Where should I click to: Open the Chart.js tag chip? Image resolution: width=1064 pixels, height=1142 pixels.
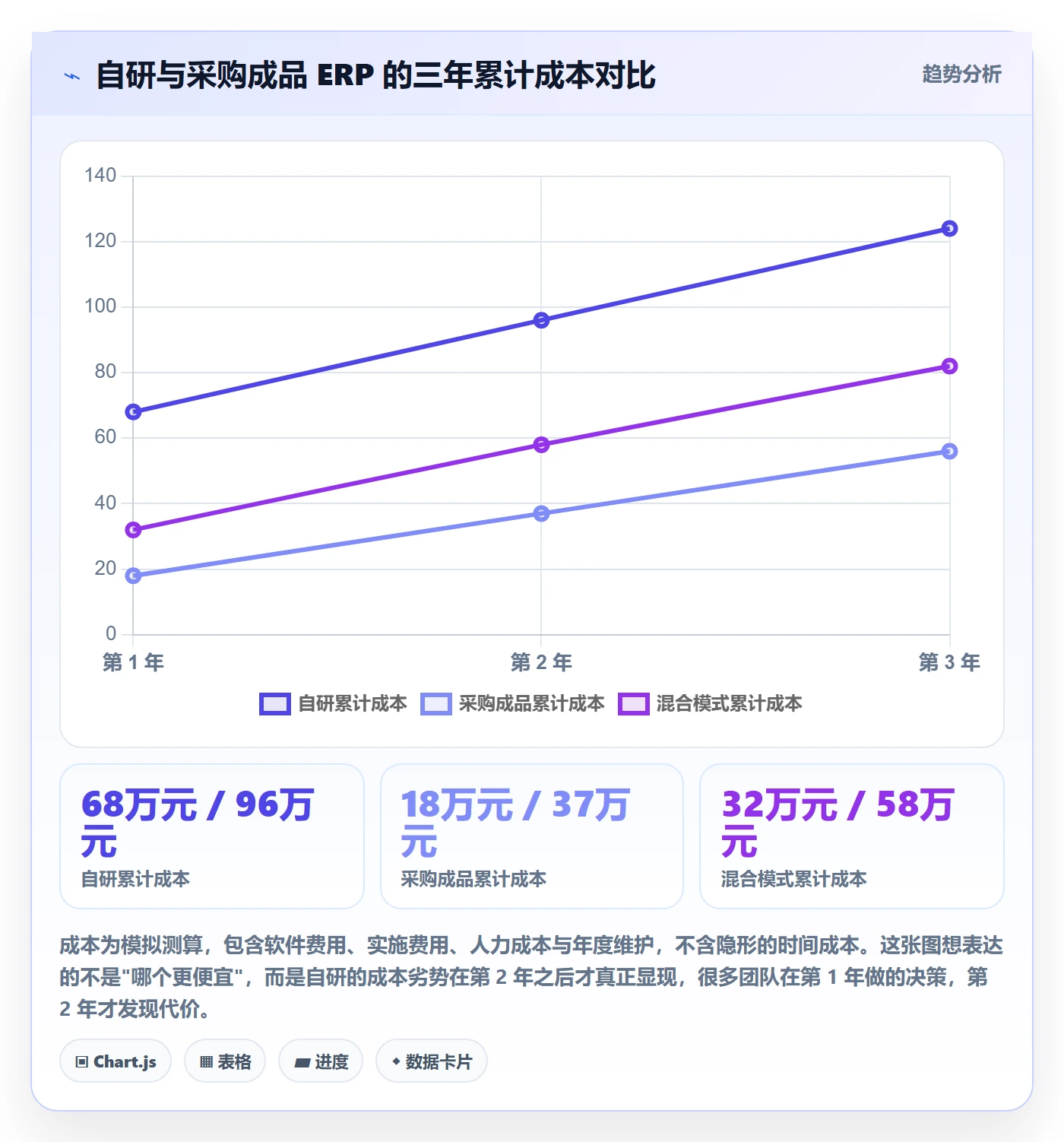pos(116,1061)
